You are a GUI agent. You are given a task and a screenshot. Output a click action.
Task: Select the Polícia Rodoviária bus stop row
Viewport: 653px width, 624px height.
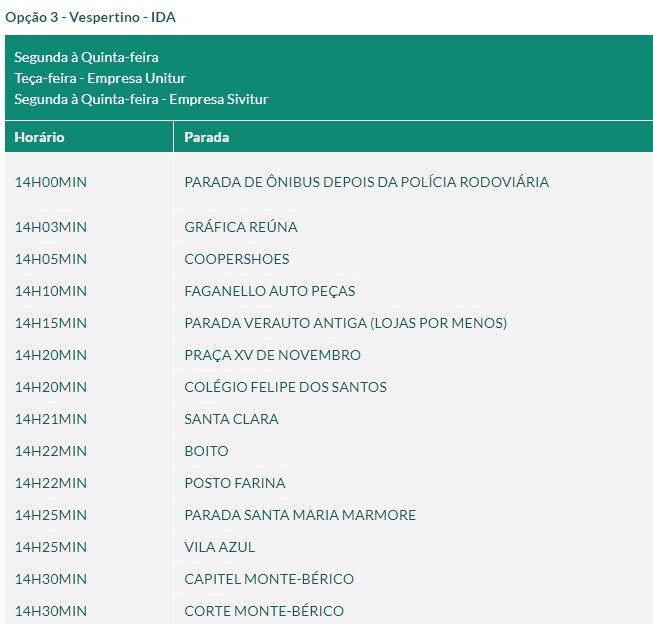(x=366, y=182)
